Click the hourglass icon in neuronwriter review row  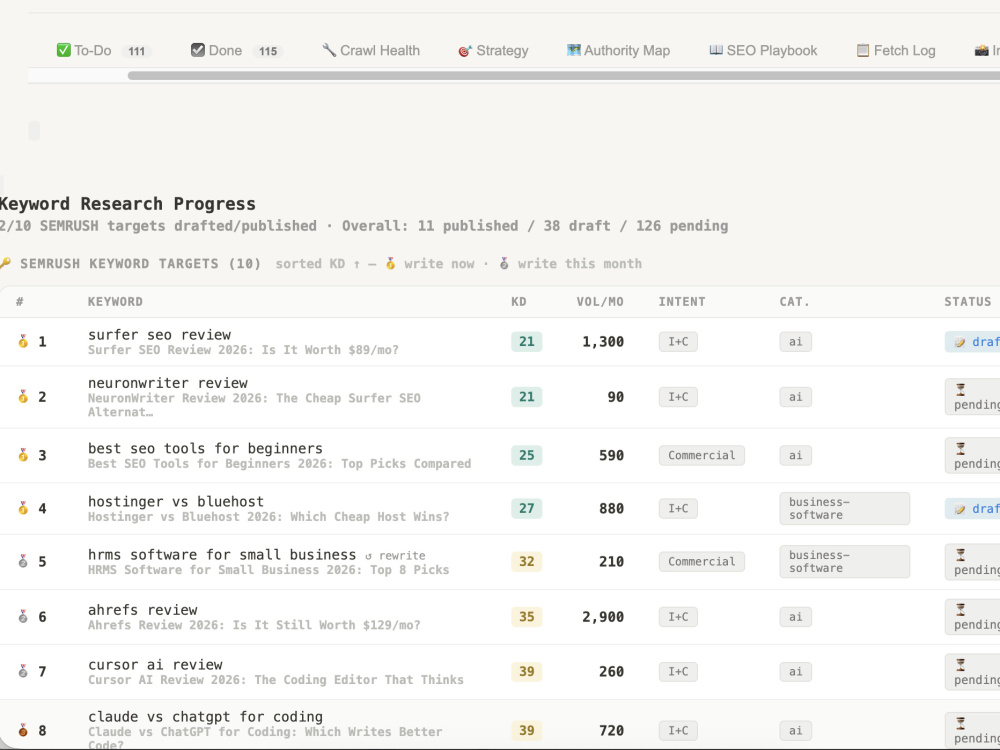(960, 389)
